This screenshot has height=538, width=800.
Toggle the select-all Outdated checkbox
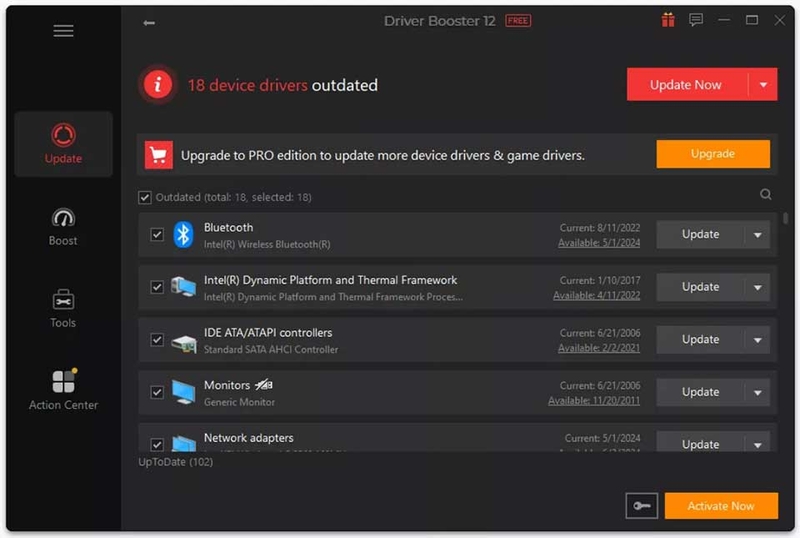pos(145,198)
